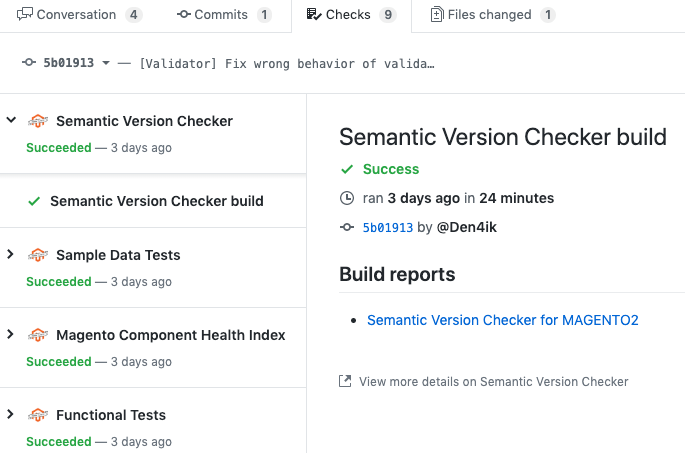
Task: Expand the Sample Data Tests group
Action: pyautogui.click(x=11, y=254)
